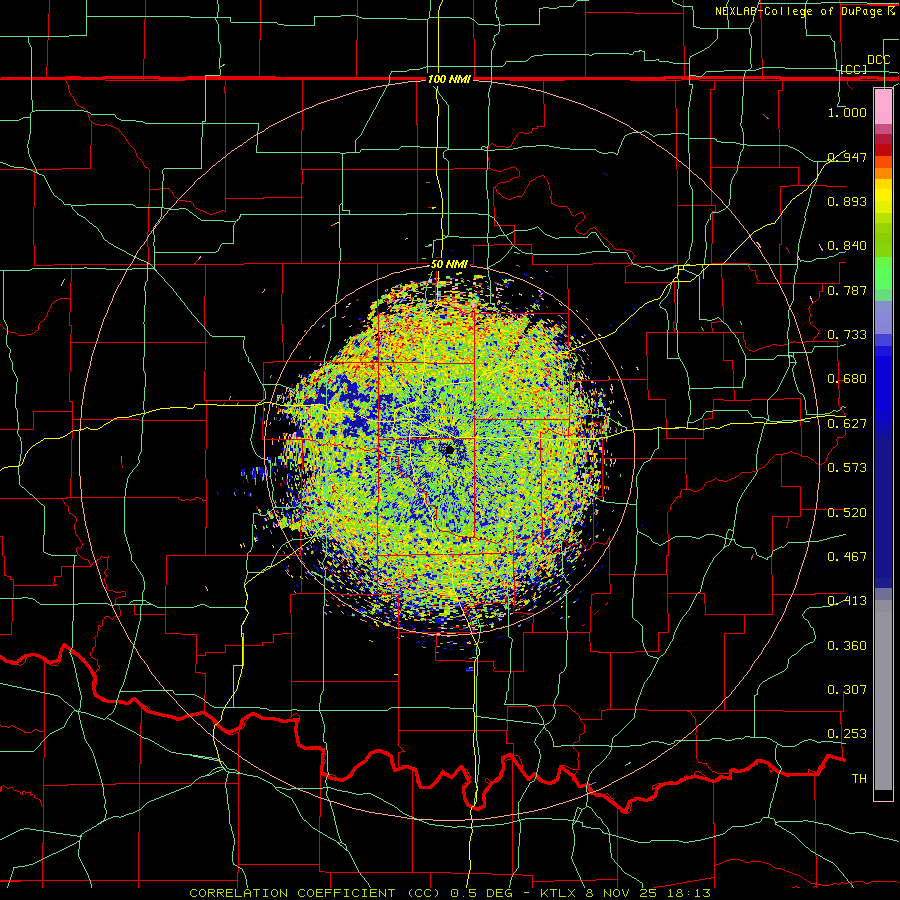The image size is (900, 900).
Task: Select the 0.520 scale value
Action: click(x=847, y=513)
